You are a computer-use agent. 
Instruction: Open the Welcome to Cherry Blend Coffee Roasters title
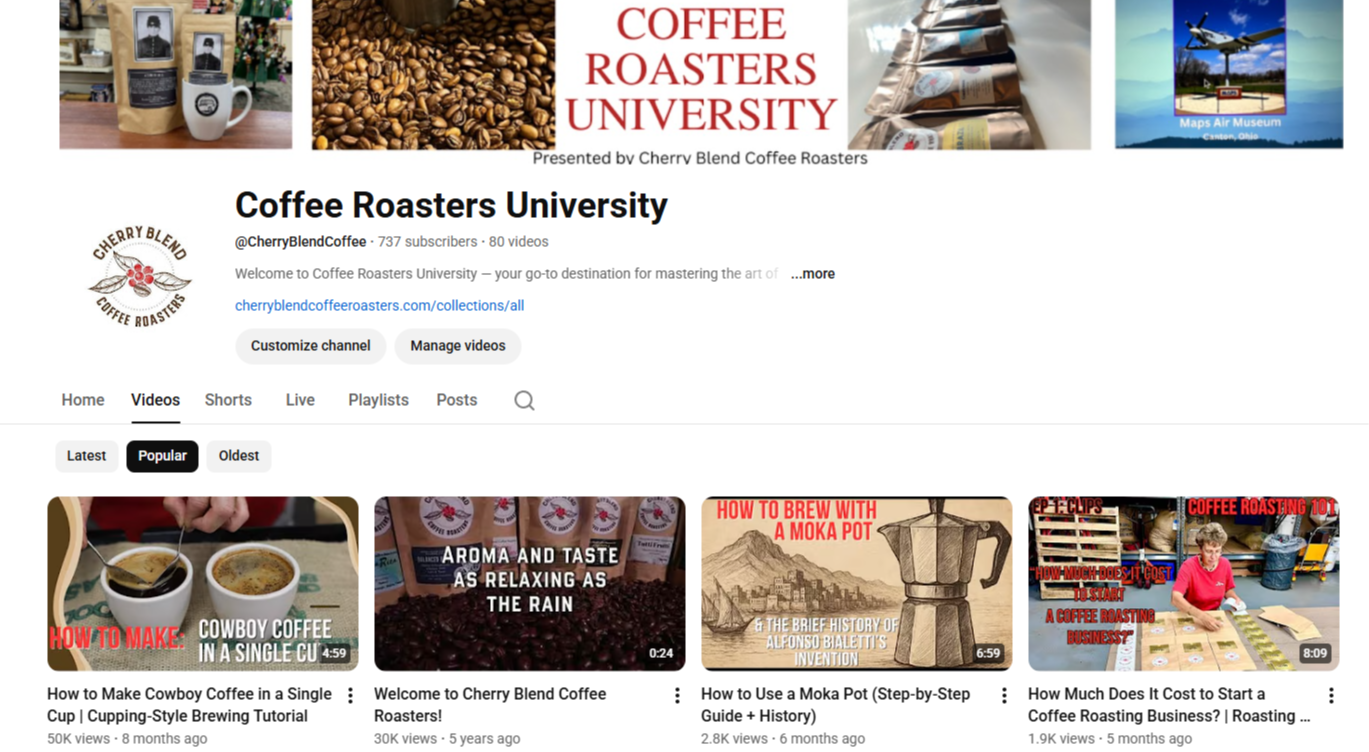coord(490,705)
